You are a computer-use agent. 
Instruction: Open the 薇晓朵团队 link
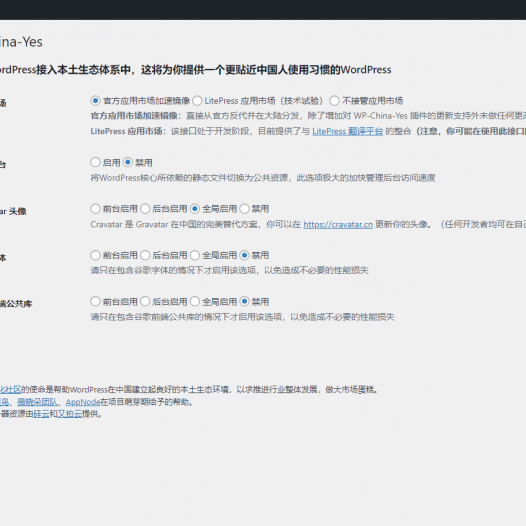point(37,402)
